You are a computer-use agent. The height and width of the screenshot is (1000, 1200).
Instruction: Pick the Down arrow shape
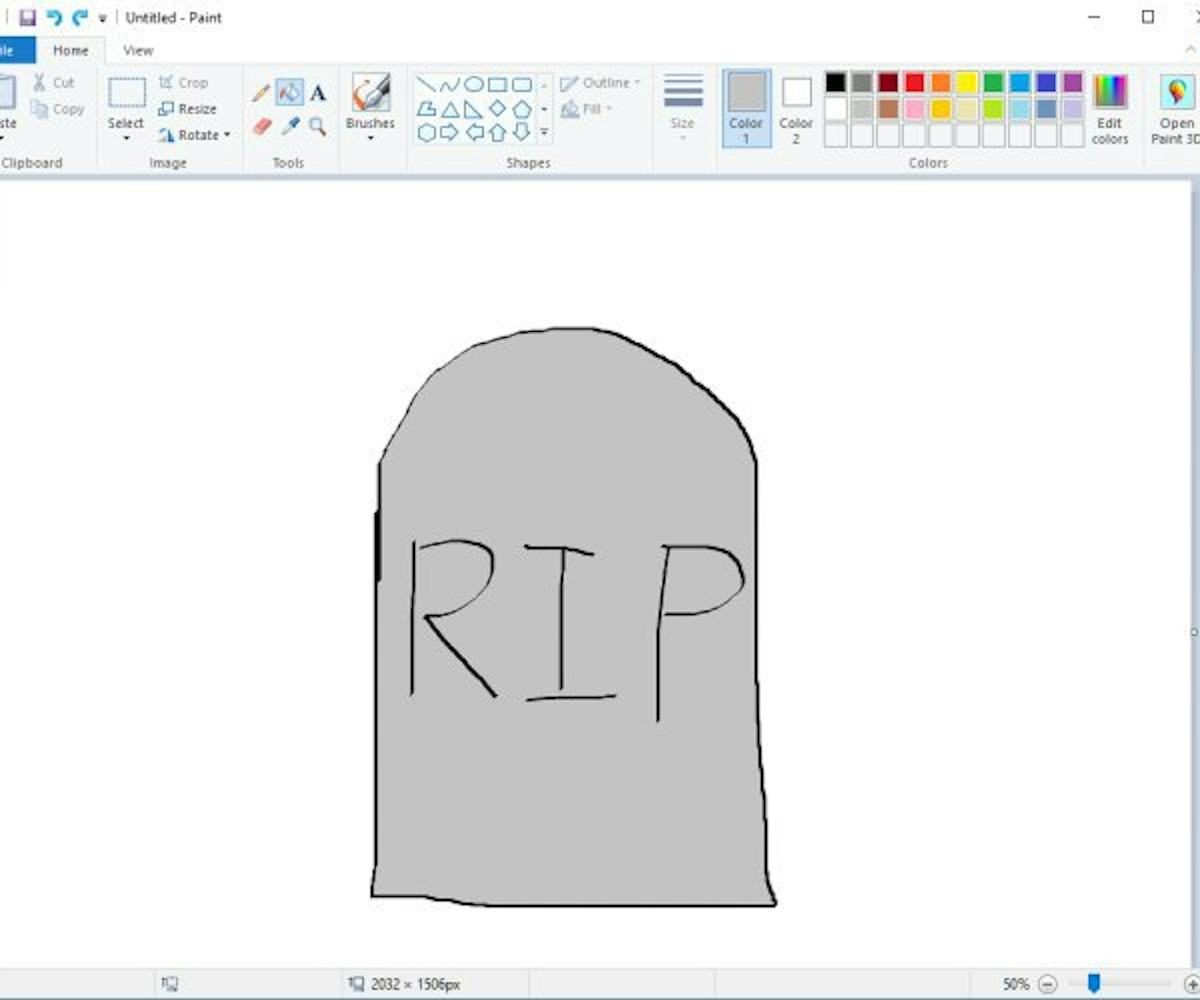(x=522, y=132)
